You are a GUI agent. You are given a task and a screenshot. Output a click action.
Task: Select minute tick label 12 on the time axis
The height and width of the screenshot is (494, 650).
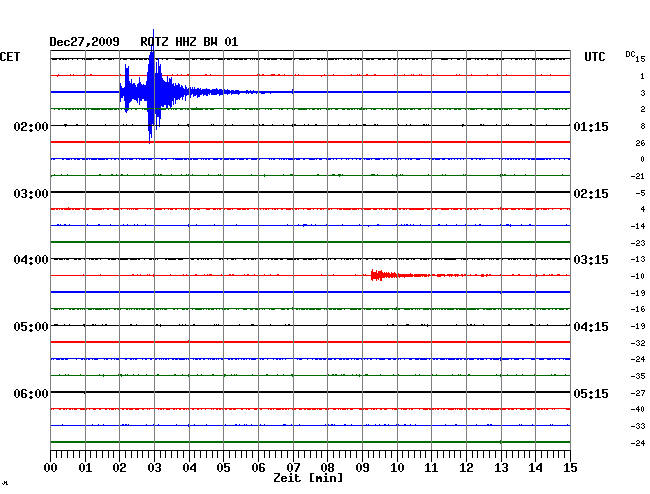(x=466, y=468)
